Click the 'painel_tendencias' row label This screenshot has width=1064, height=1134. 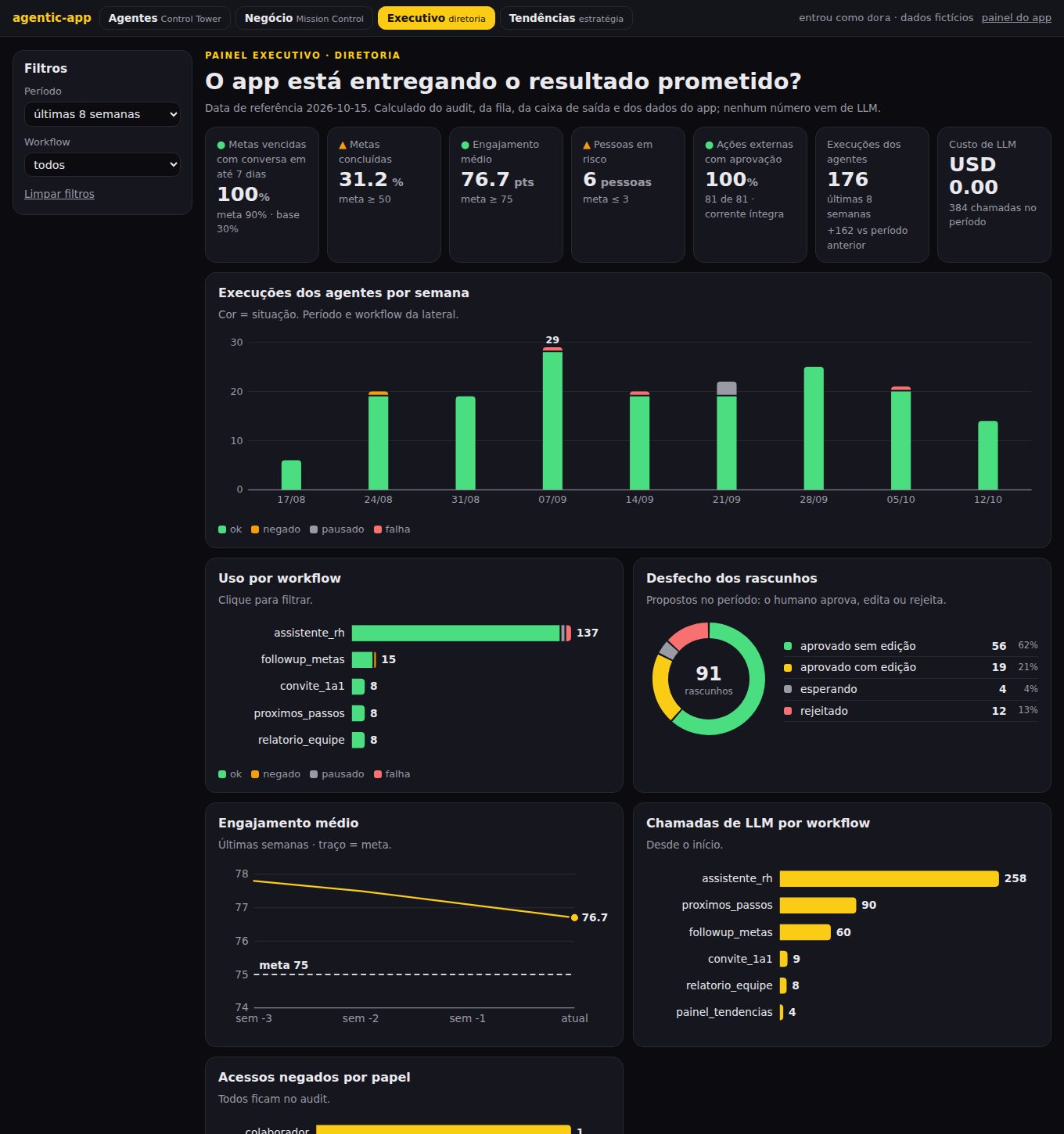[724, 1012]
